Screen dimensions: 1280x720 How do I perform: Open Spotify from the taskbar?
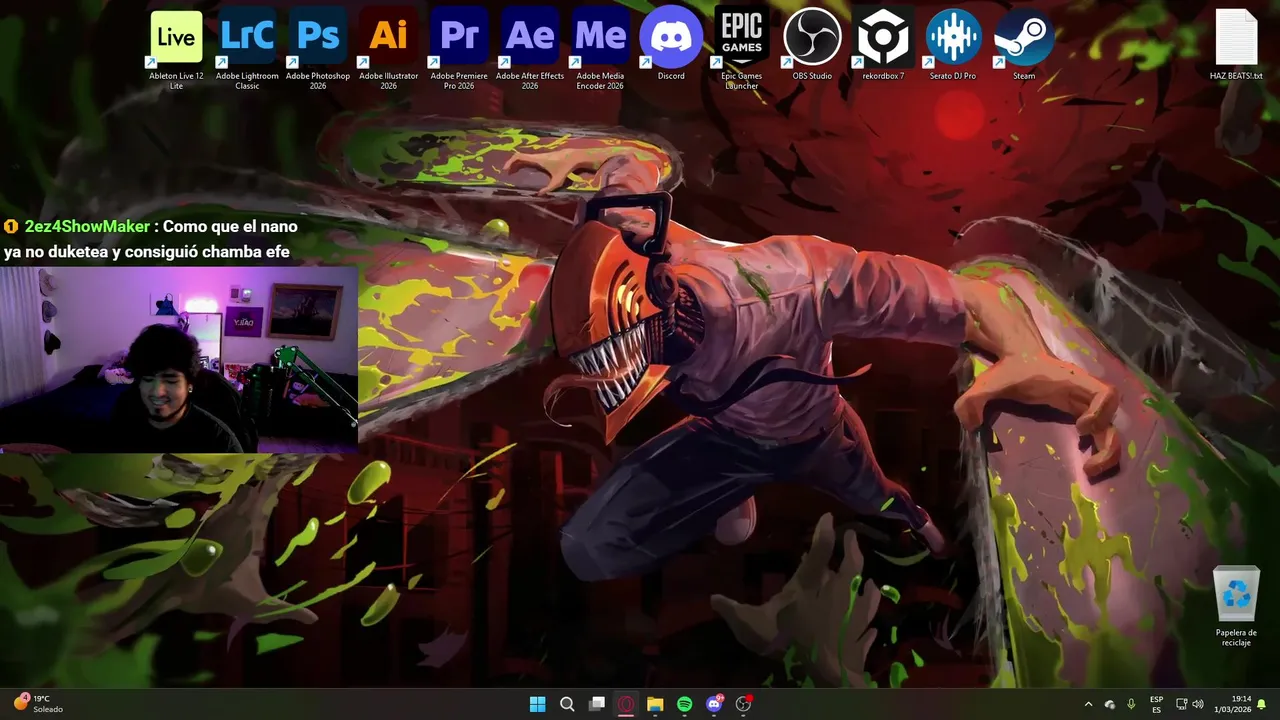point(684,704)
